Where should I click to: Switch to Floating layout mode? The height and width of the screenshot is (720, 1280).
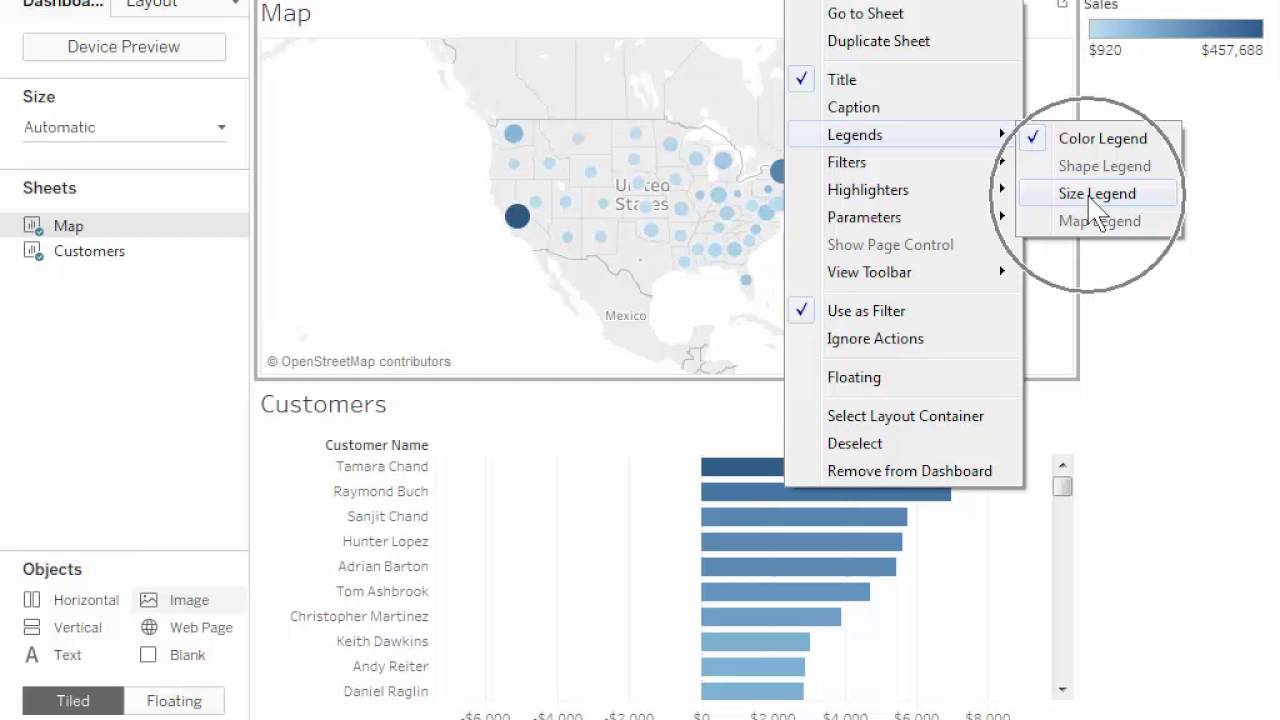click(x=174, y=701)
